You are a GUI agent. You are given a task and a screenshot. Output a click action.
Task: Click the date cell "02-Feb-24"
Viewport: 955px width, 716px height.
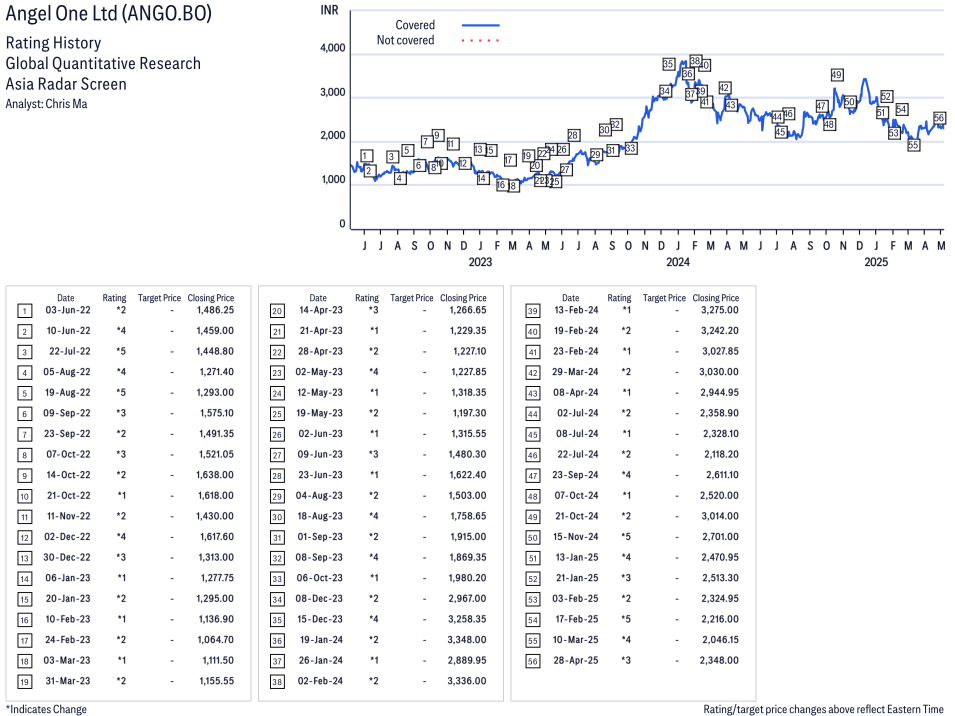tap(320, 681)
